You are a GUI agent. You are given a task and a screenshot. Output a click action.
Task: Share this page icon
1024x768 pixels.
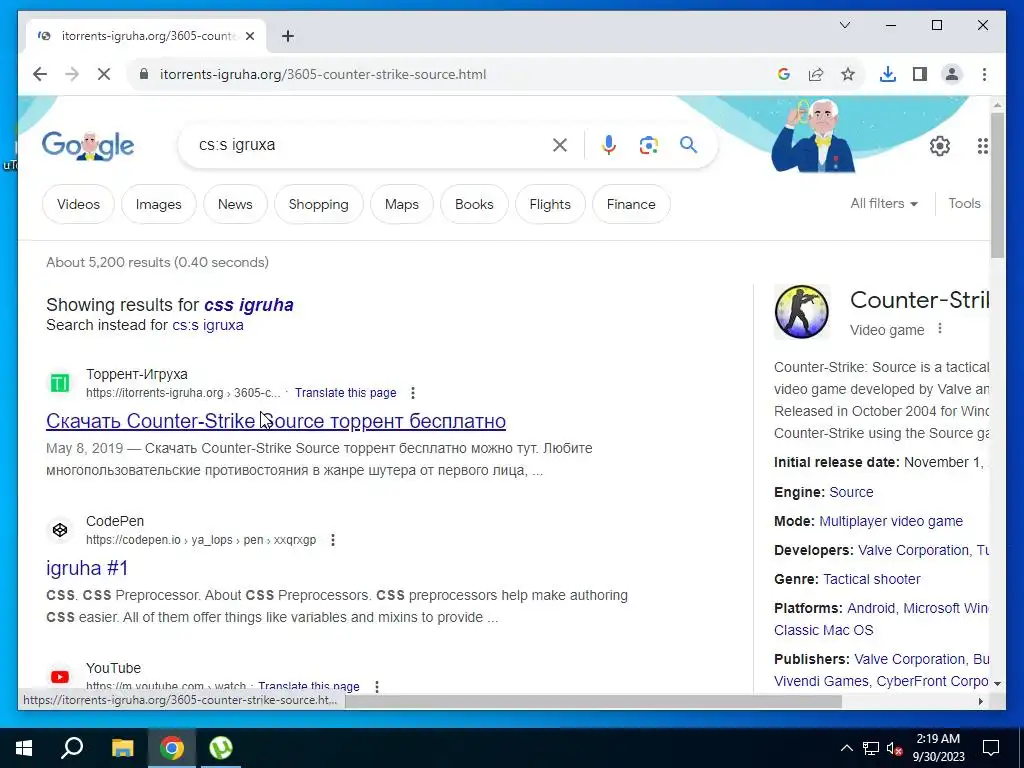click(816, 74)
